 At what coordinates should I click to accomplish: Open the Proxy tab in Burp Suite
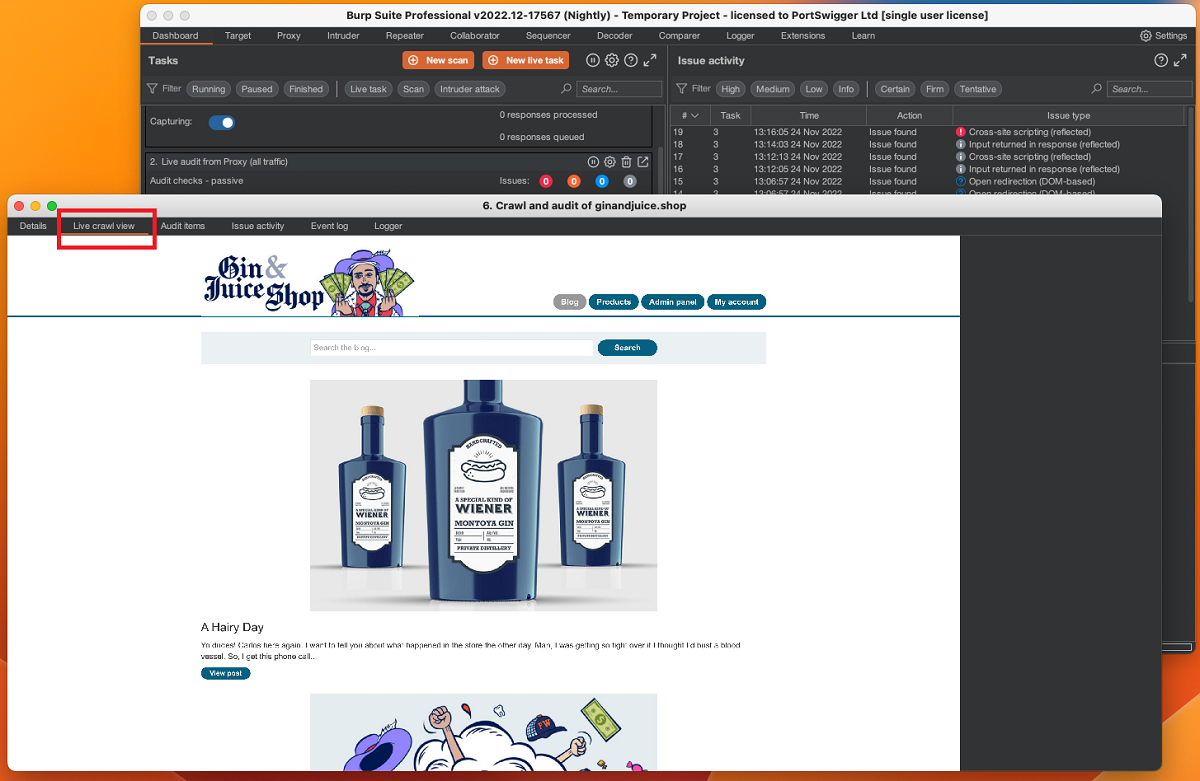(x=289, y=36)
